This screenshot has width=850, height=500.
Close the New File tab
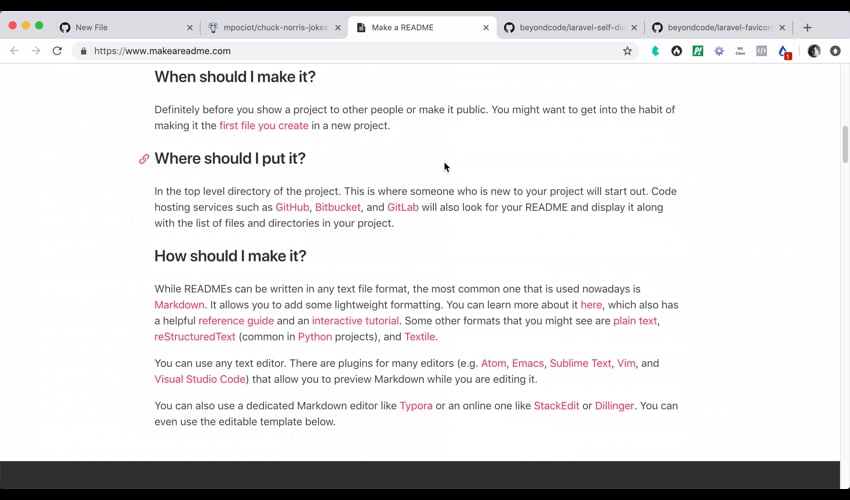click(x=190, y=28)
